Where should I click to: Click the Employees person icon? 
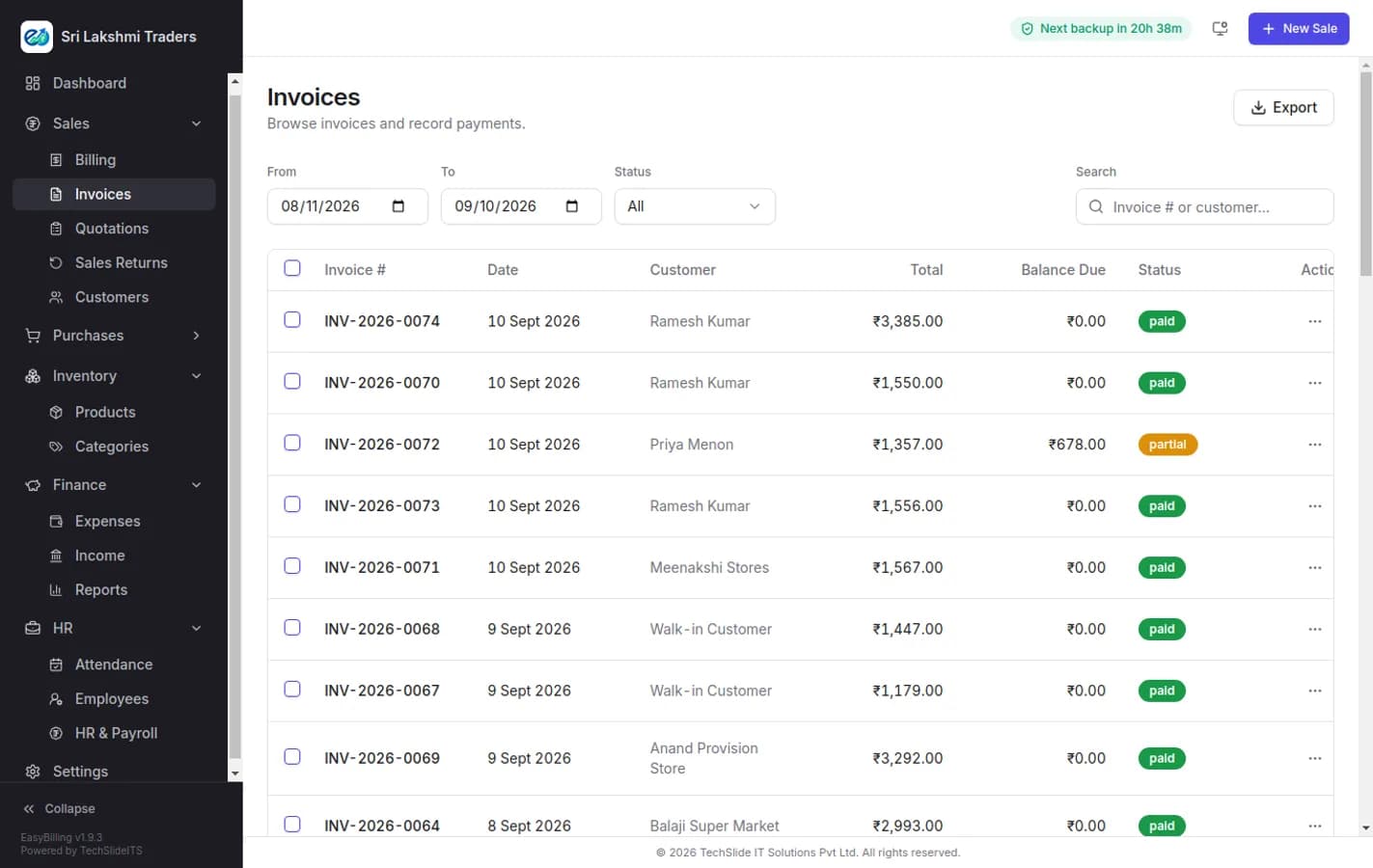tap(56, 699)
